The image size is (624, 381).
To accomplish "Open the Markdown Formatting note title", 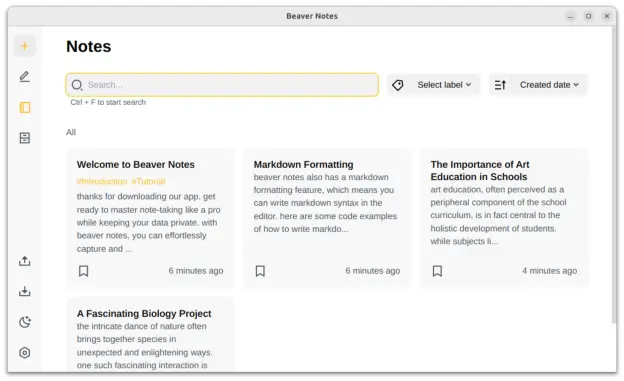I will click(303, 164).
